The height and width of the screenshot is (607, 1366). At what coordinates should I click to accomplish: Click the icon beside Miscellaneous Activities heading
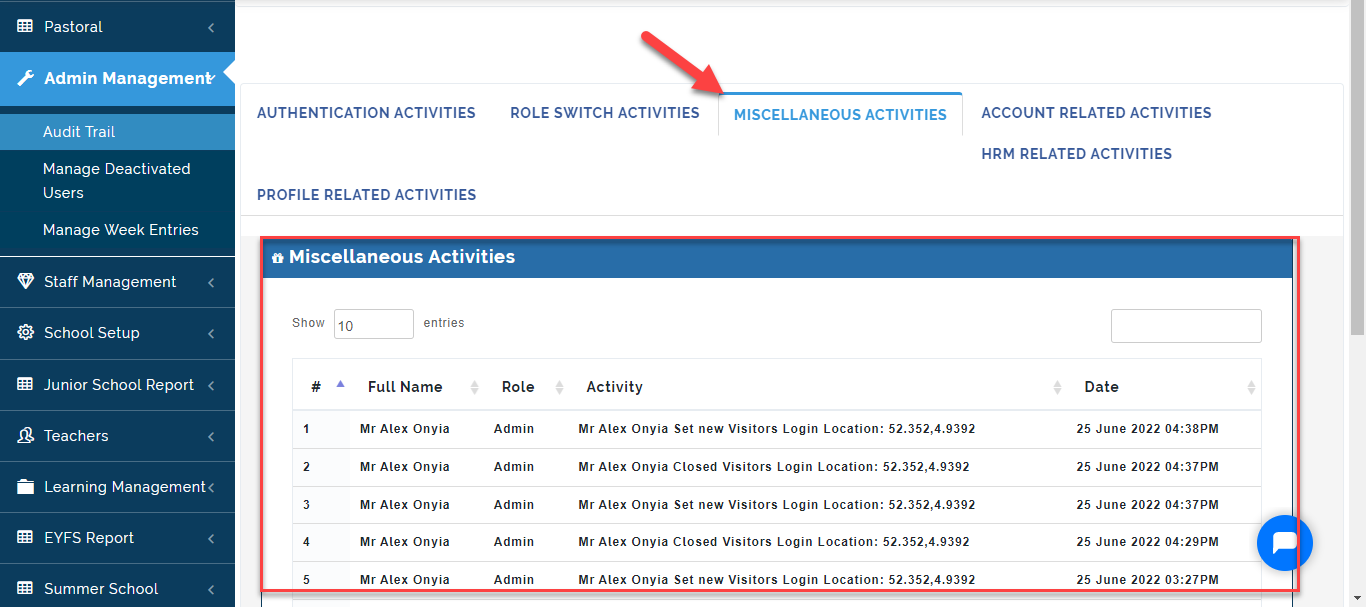278,258
